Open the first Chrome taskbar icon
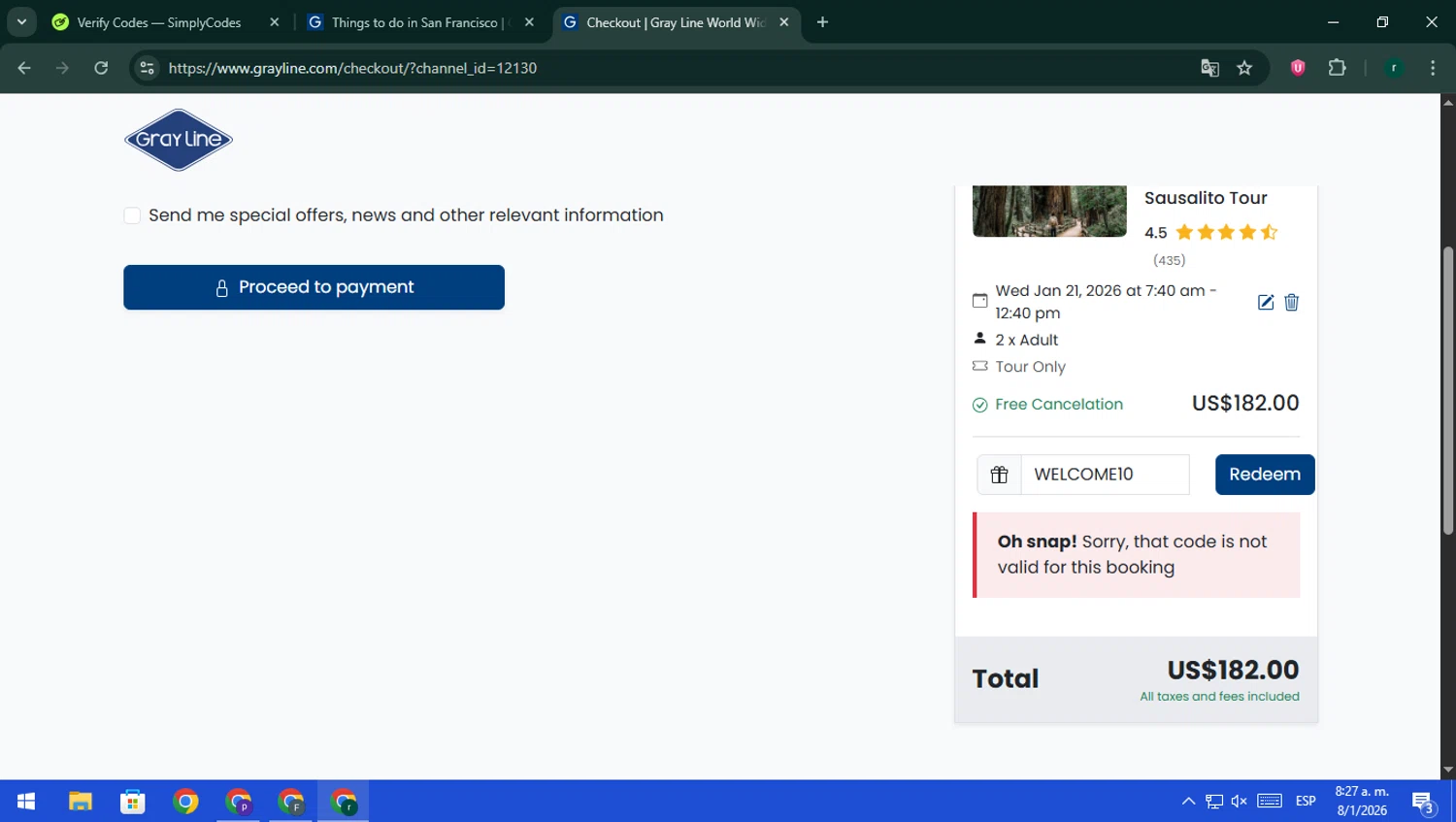 pyautogui.click(x=185, y=801)
